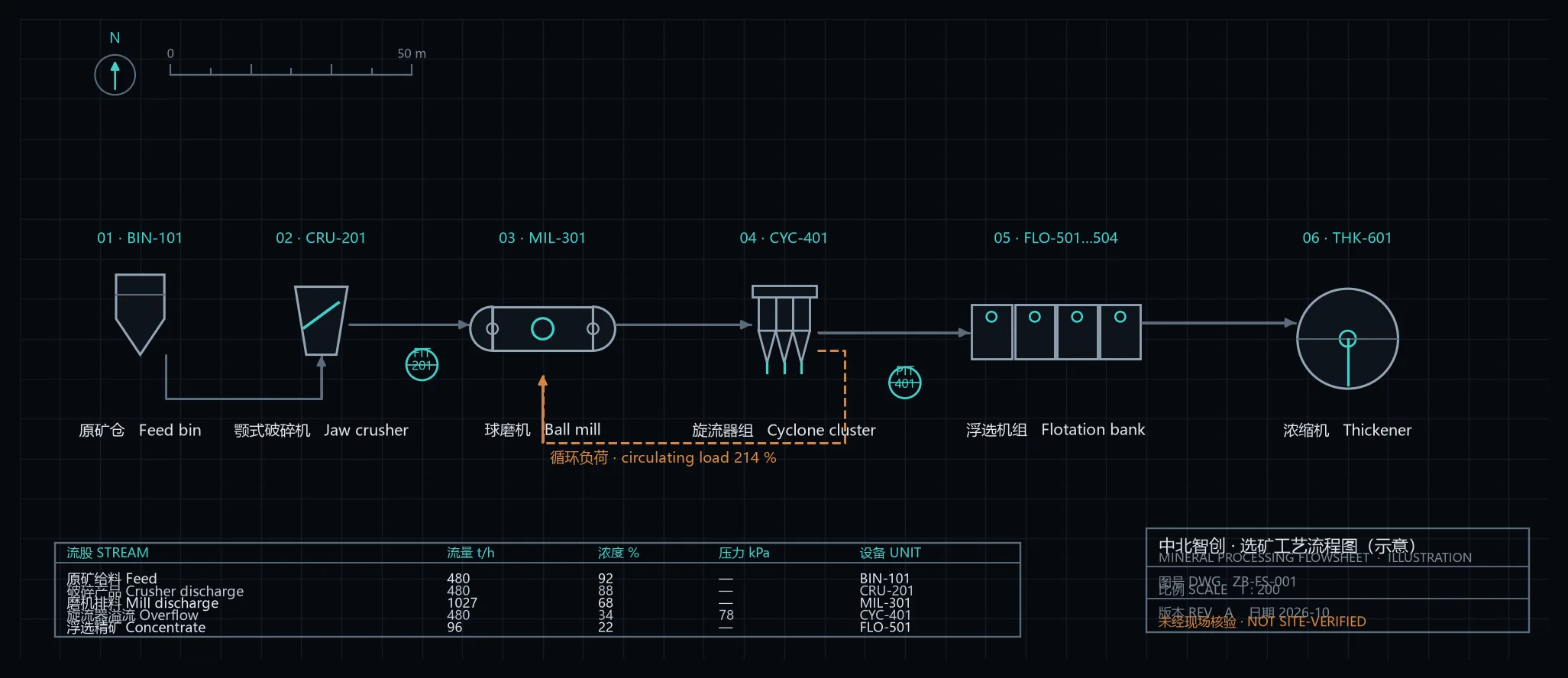Image resolution: width=1568 pixels, height=678 pixels.
Task: Select tag label 03 · MIL-301
Action: click(x=542, y=238)
